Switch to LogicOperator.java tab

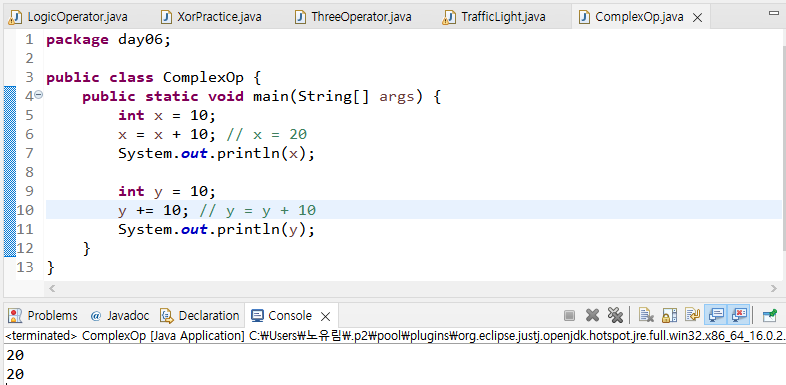click(x=69, y=17)
